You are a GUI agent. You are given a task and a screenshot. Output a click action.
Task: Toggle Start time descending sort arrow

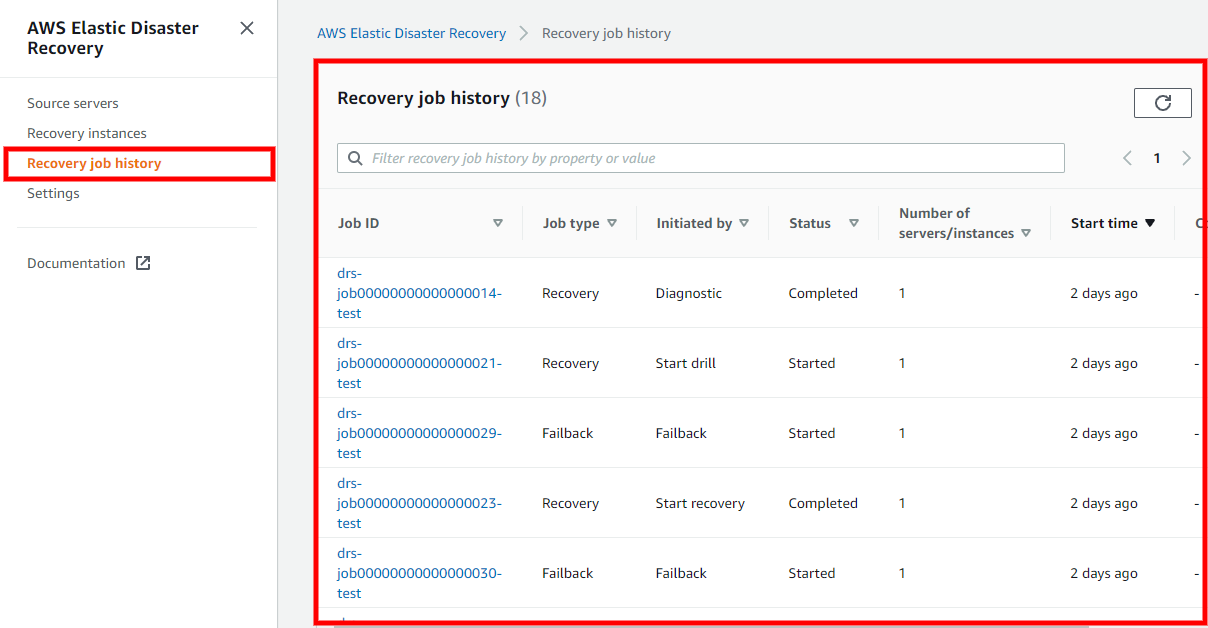coord(1150,223)
